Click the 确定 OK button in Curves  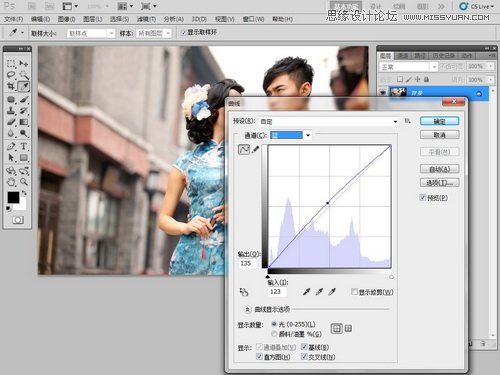439,121
